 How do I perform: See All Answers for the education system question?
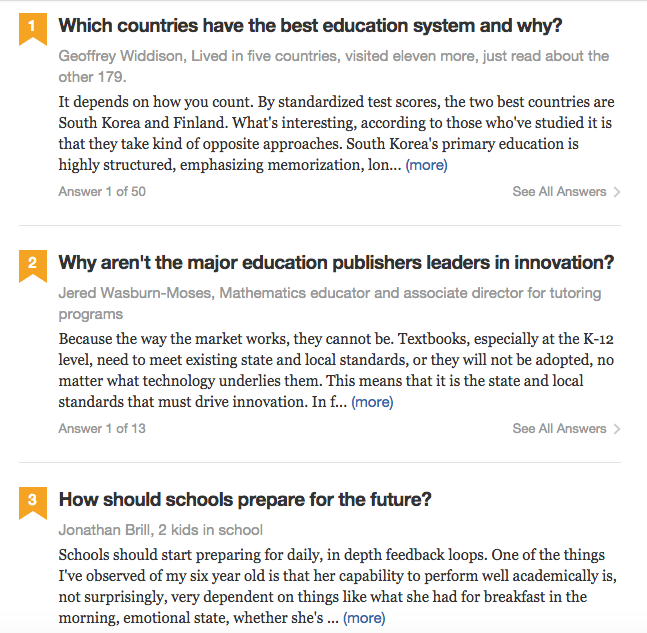pyautogui.click(x=559, y=192)
